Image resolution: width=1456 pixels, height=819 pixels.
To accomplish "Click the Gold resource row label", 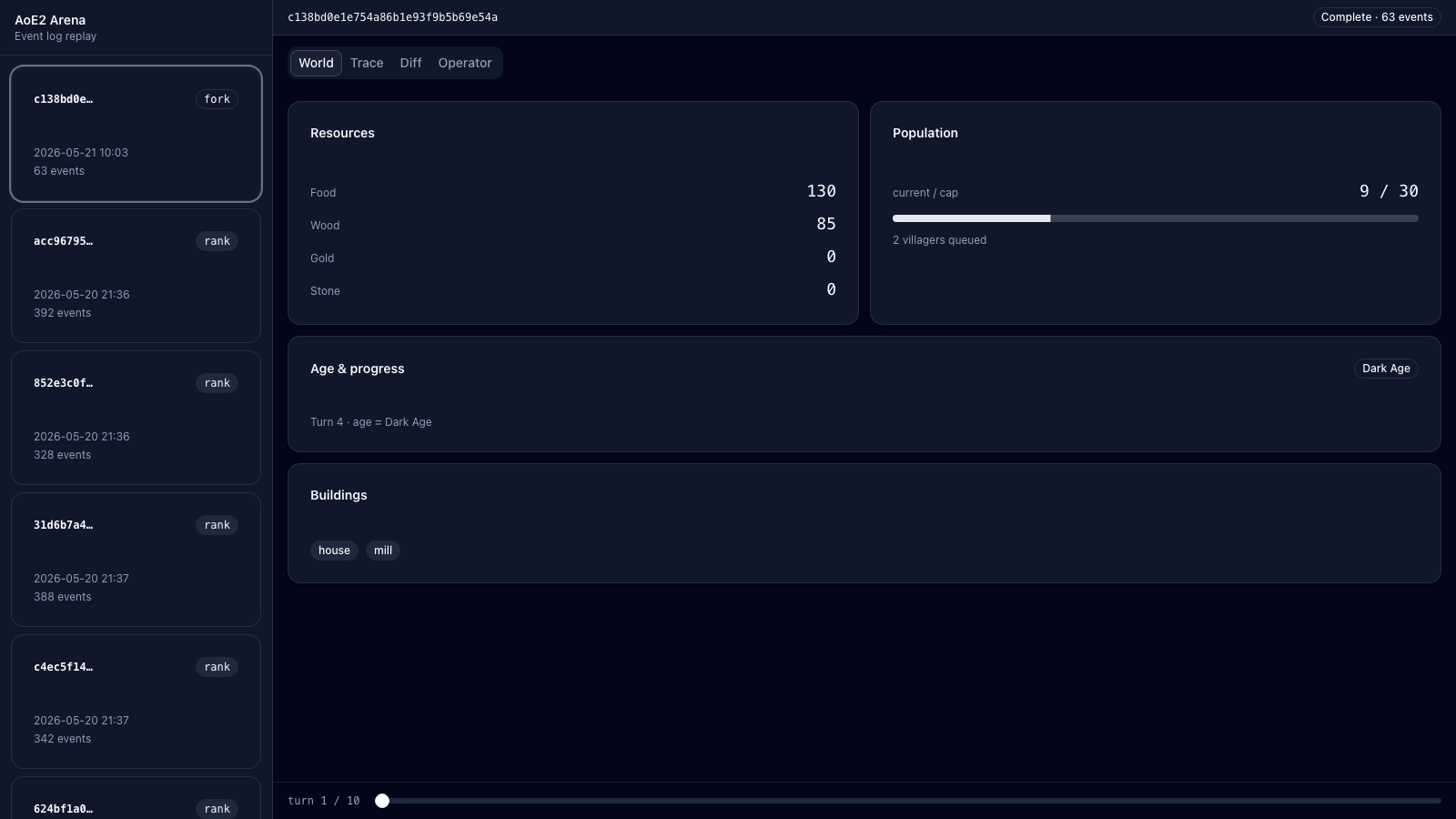I will click(322, 258).
